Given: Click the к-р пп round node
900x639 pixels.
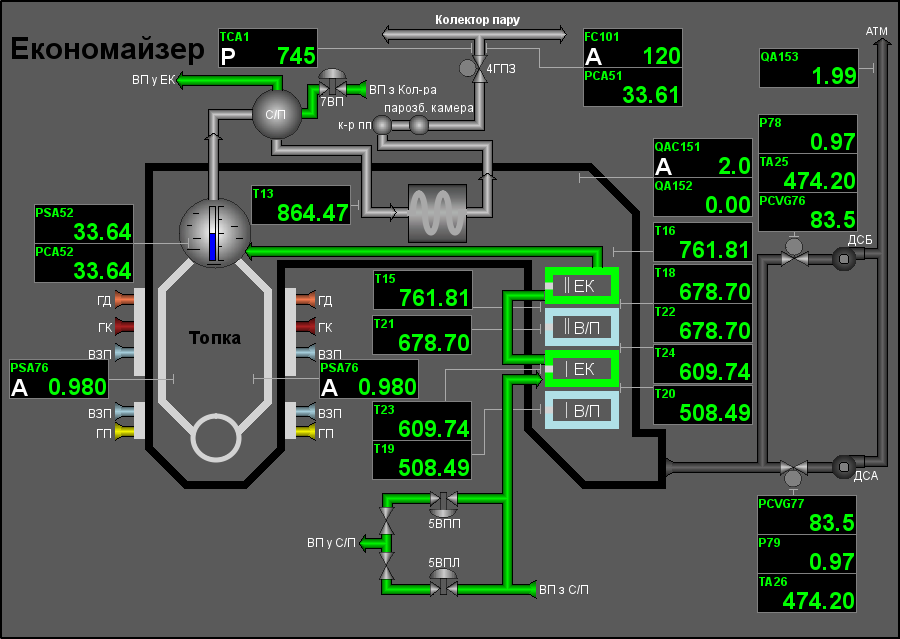Looking at the screenshot, I should coord(382,125).
